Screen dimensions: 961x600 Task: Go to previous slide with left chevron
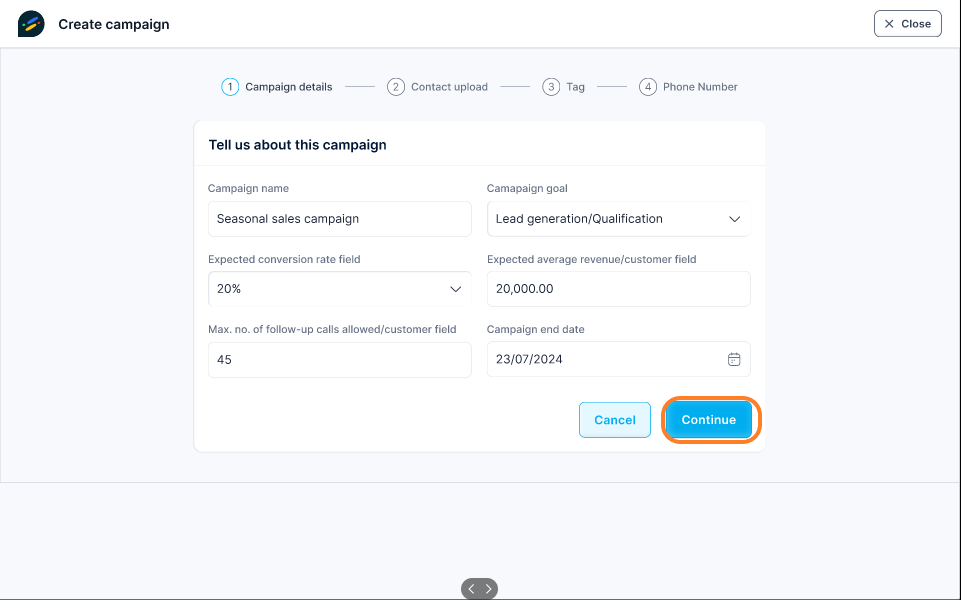pyautogui.click(x=471, y=589)
